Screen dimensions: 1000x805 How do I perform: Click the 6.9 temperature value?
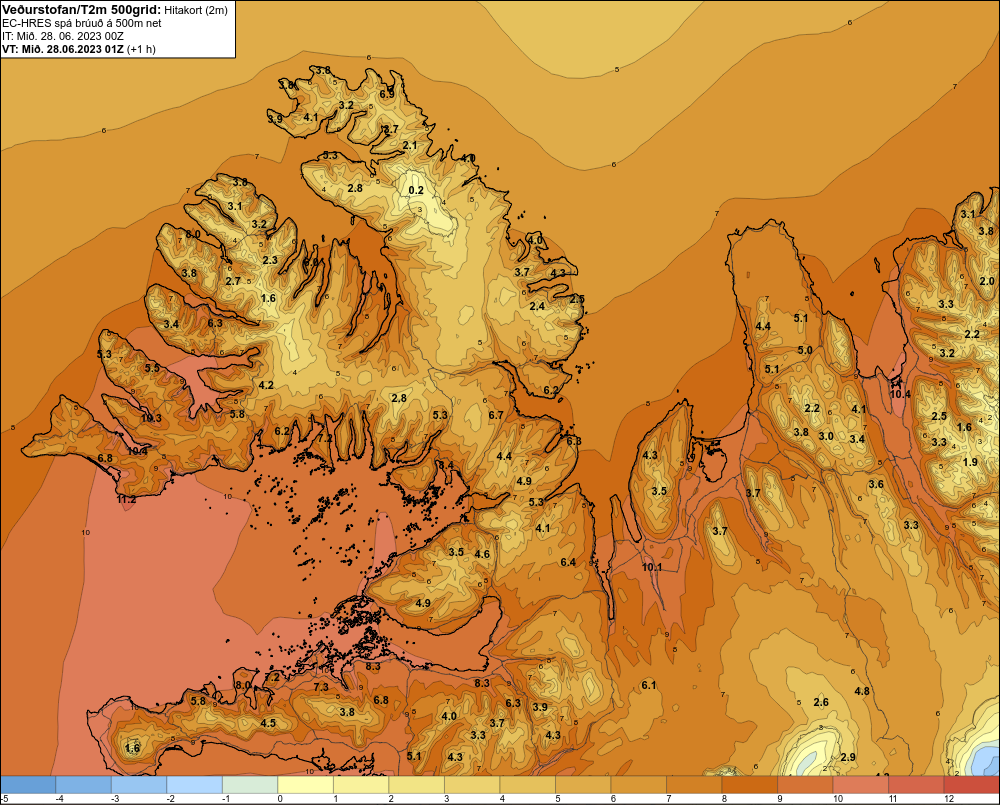coord(387,94)
